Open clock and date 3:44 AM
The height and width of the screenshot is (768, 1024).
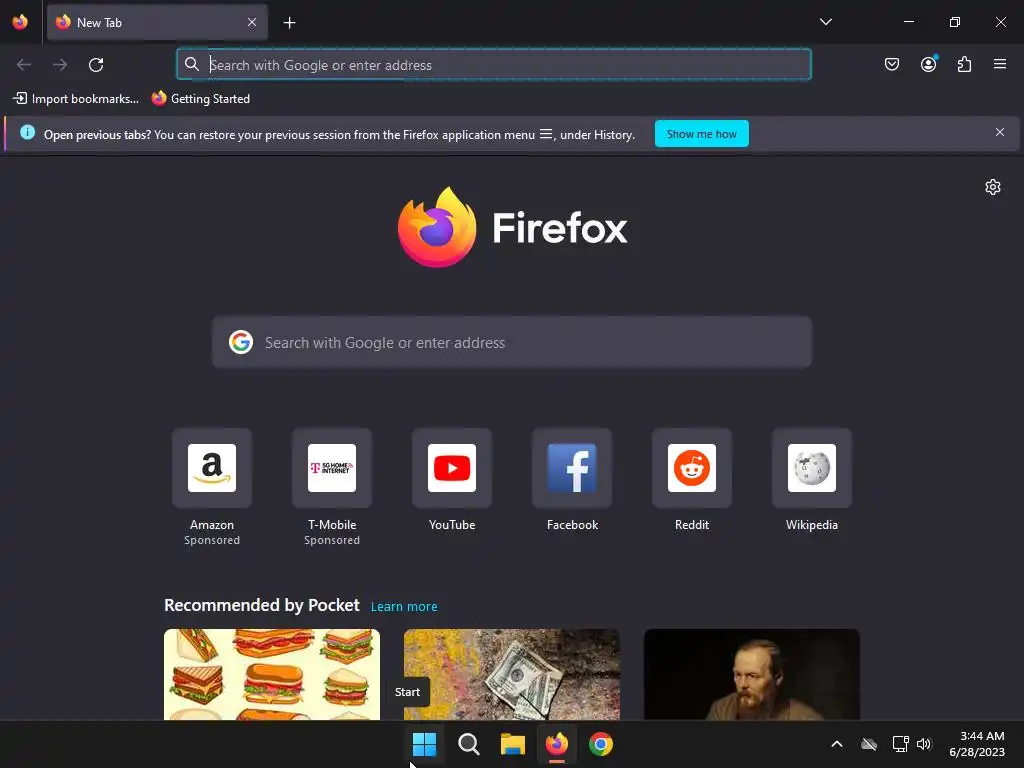pos(977,744)
